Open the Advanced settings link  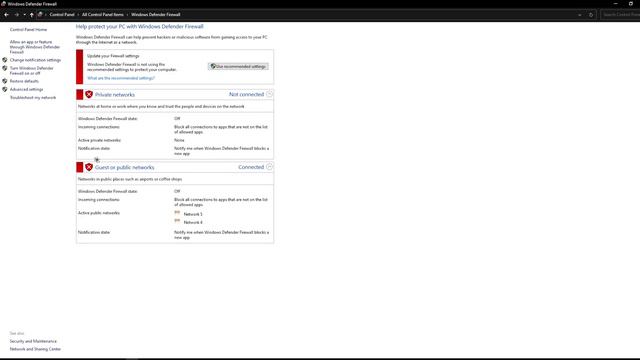27,89
